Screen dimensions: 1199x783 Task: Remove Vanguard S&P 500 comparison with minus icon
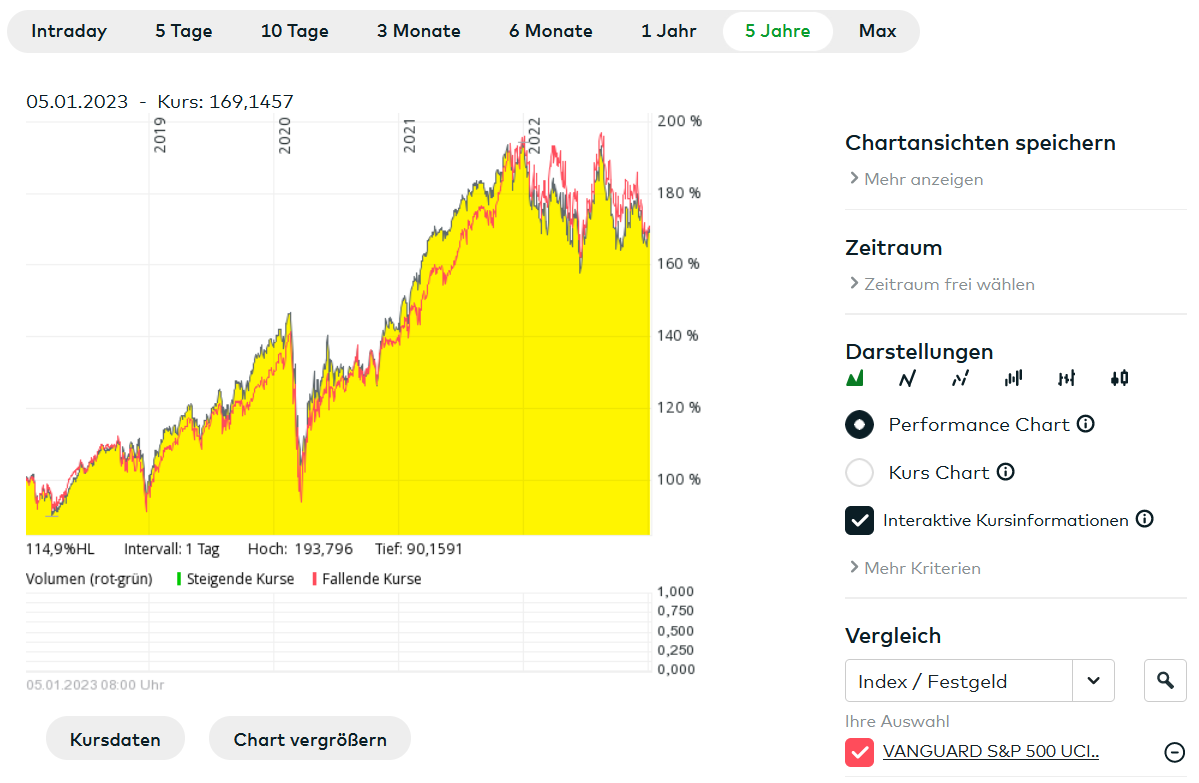coord(1175,752)
